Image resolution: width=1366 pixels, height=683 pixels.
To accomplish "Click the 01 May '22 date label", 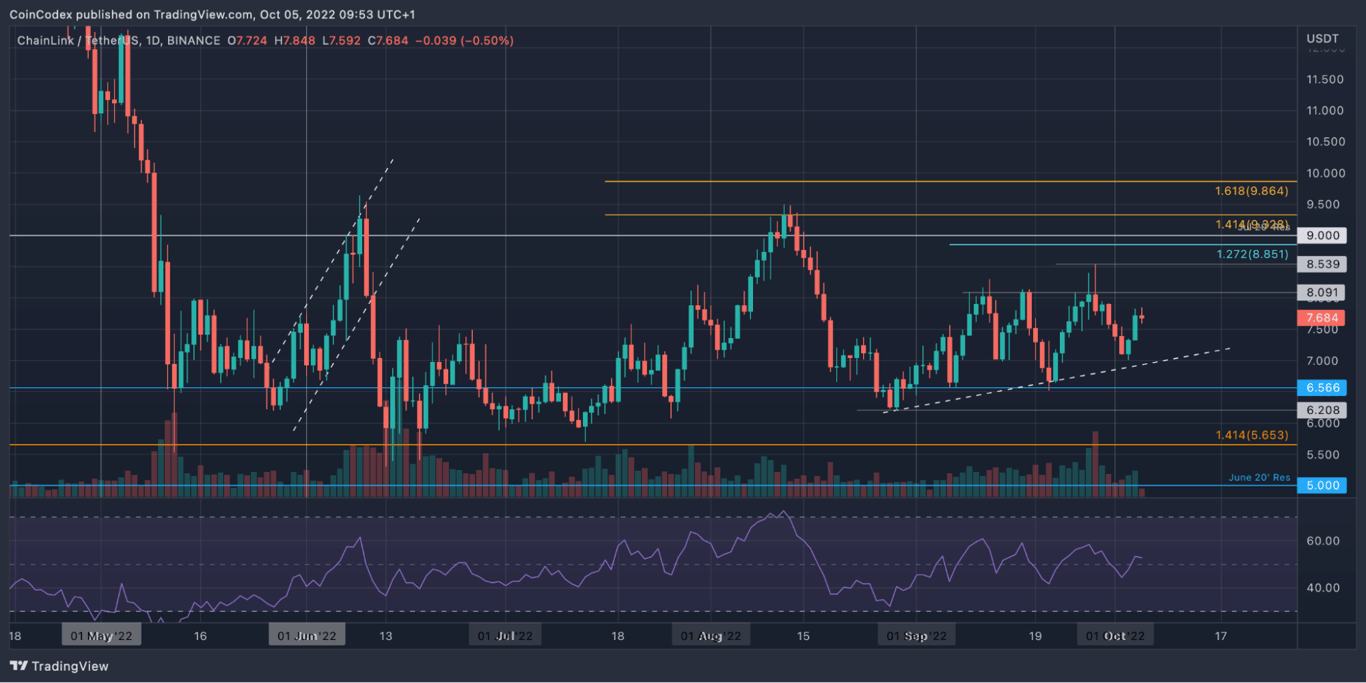I will (101, 634).
